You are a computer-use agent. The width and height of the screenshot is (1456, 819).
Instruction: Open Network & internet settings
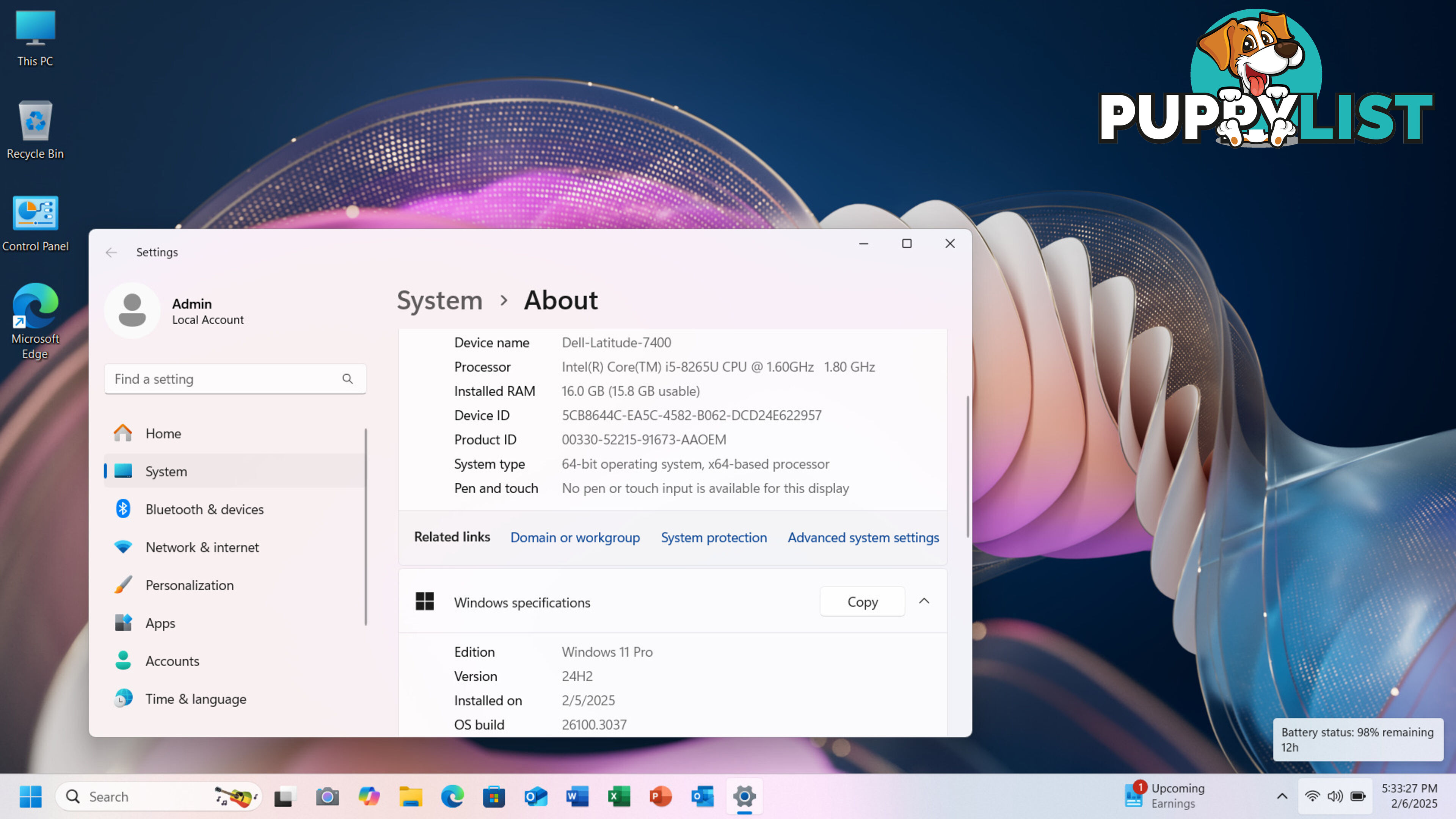(x=235, y=547)
